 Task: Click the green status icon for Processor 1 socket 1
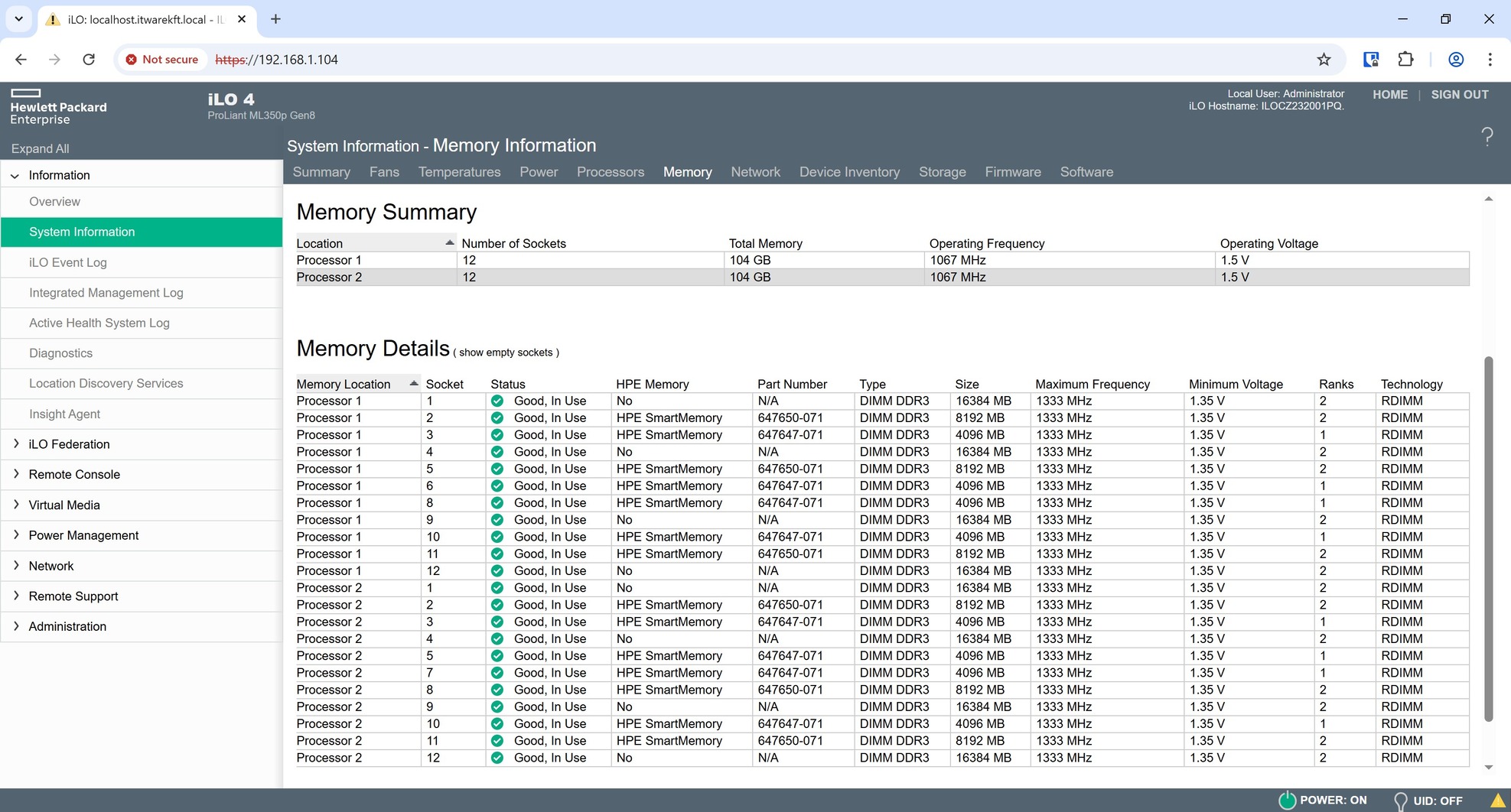(497, 401)
